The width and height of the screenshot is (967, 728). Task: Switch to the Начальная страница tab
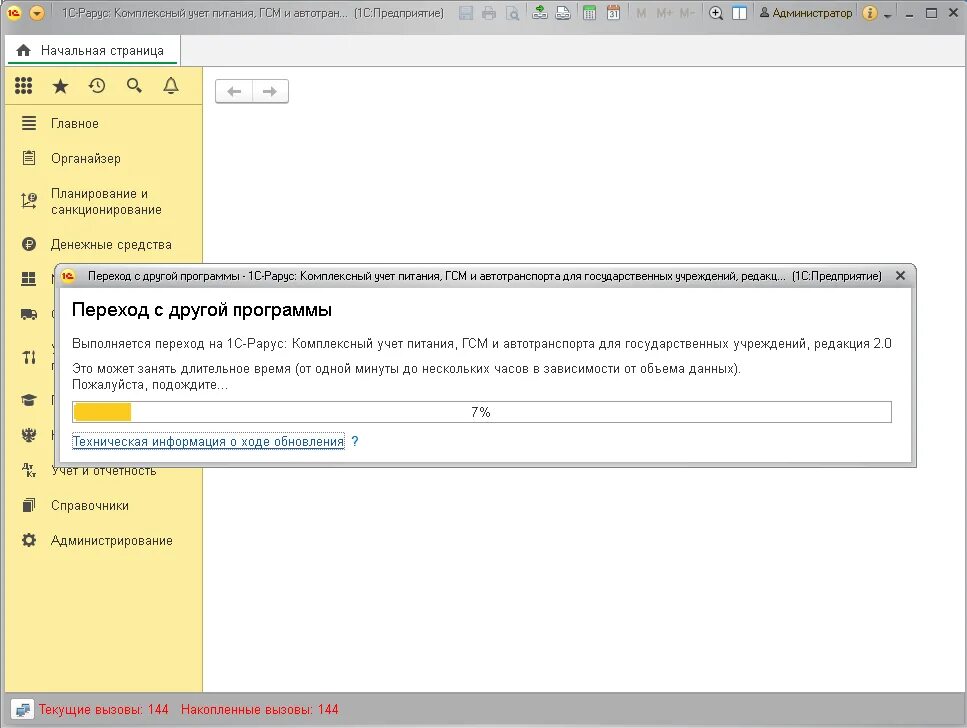coord(92,51)
